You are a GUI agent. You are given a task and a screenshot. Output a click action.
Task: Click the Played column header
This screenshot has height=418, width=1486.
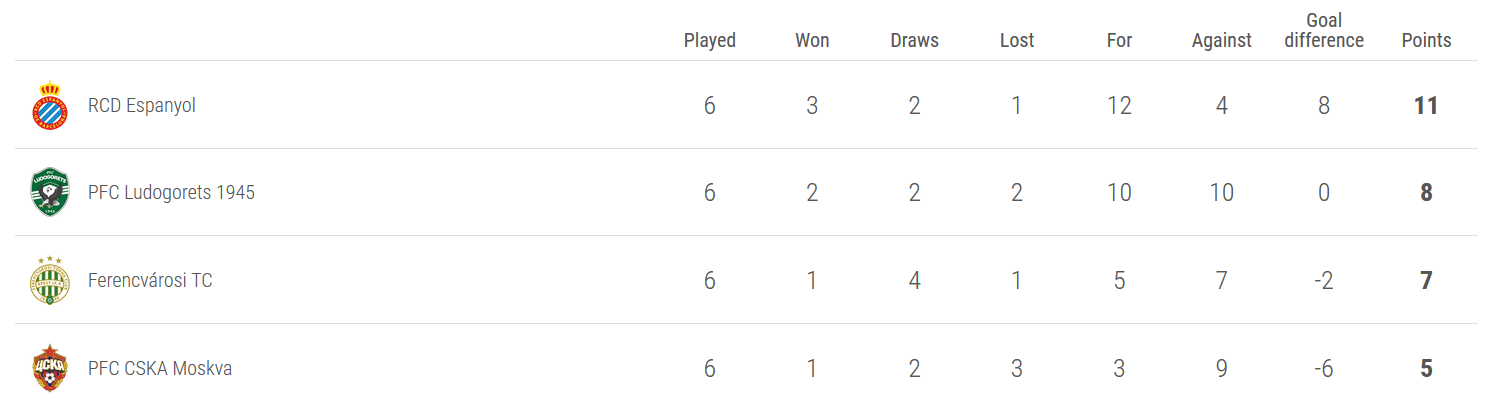(x=710, y=40)
